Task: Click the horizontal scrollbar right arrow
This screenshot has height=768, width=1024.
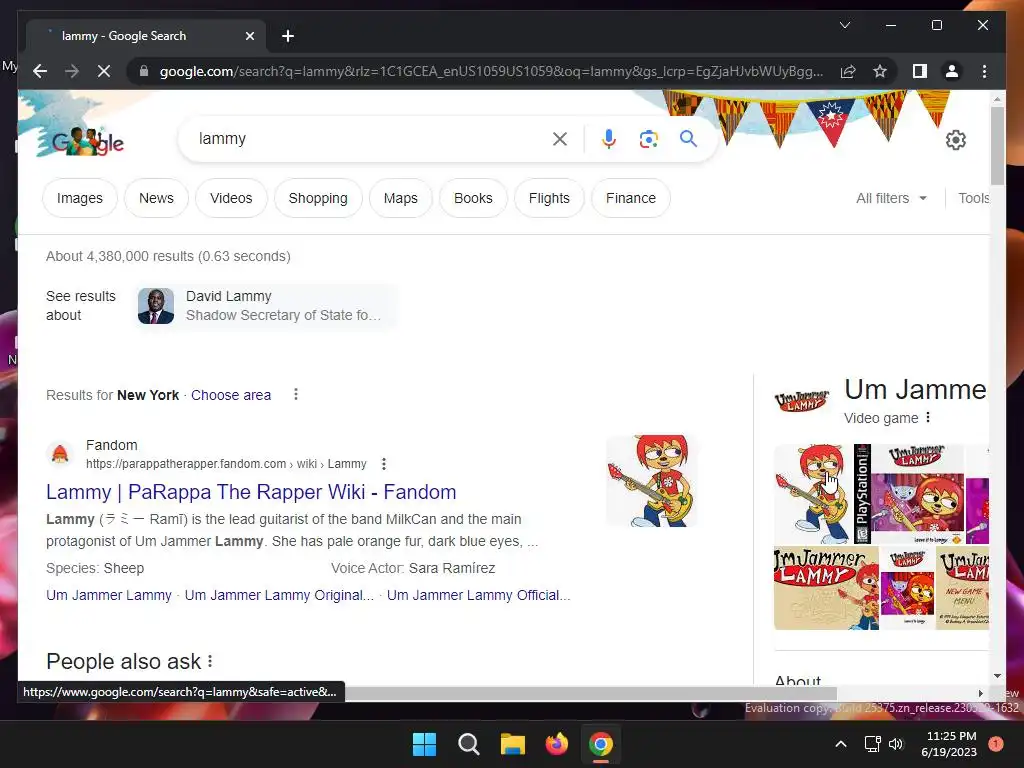Action: [980, 693]
